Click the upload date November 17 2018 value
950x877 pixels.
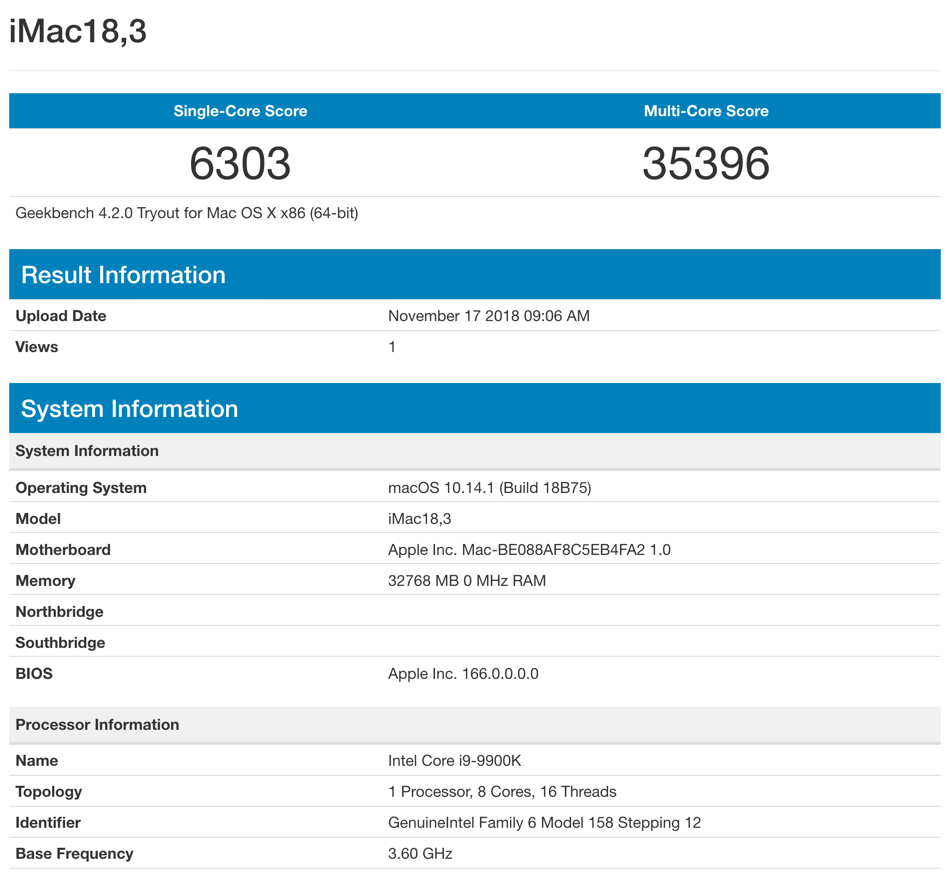coord(488,316)
